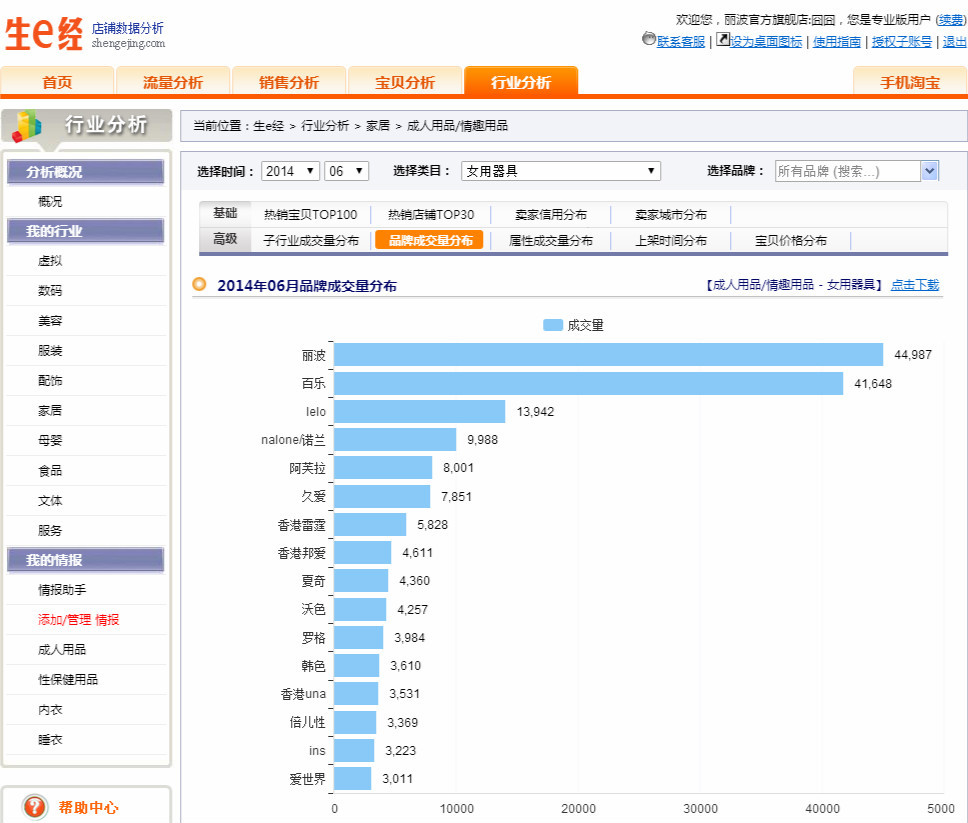The width and height of the screenshot is (968, 823).
Task: Click the industry analysis chart icon
Action: click(x=28, y=125)
